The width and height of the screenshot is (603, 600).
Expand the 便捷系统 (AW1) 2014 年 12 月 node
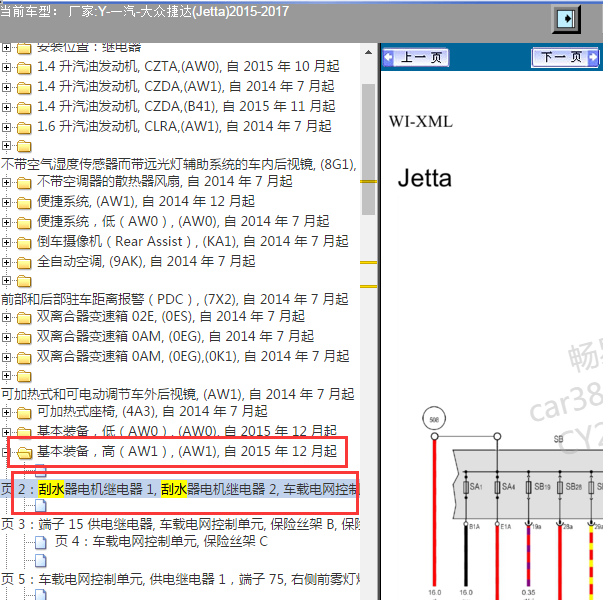(6, 202)
